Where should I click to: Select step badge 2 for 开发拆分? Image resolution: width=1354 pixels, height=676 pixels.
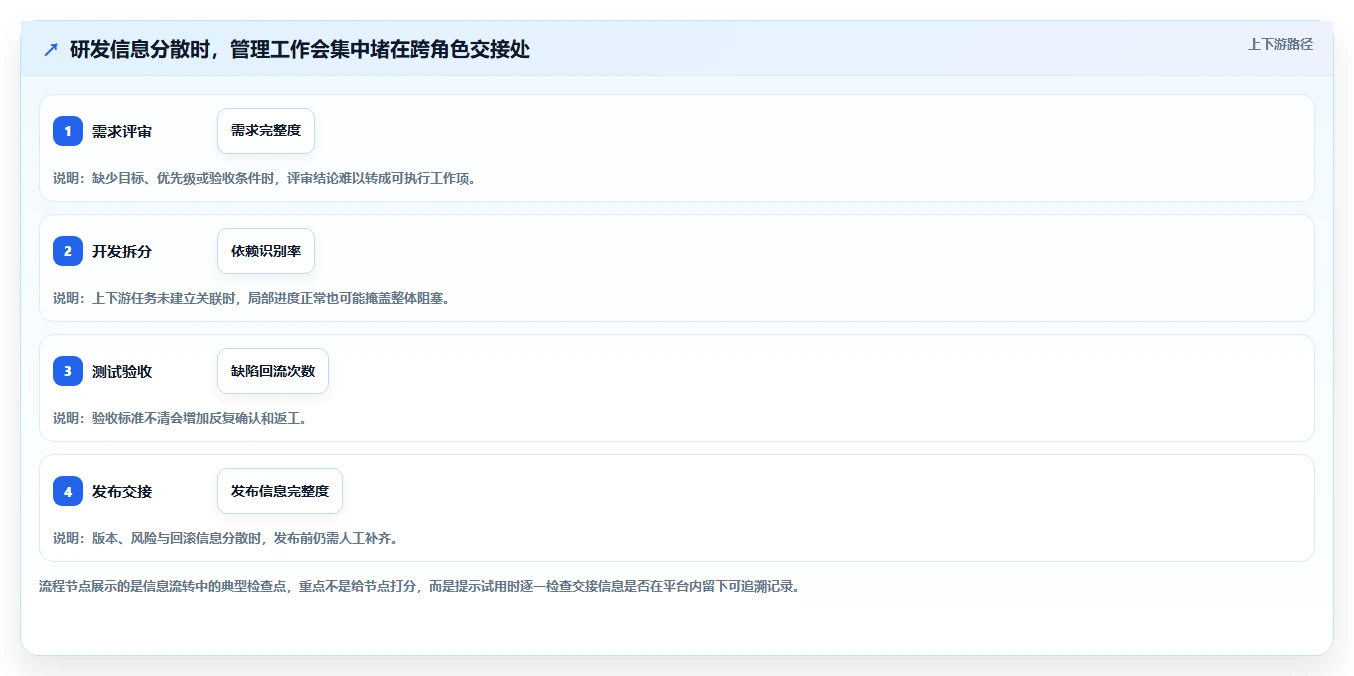tap(68, 251)
